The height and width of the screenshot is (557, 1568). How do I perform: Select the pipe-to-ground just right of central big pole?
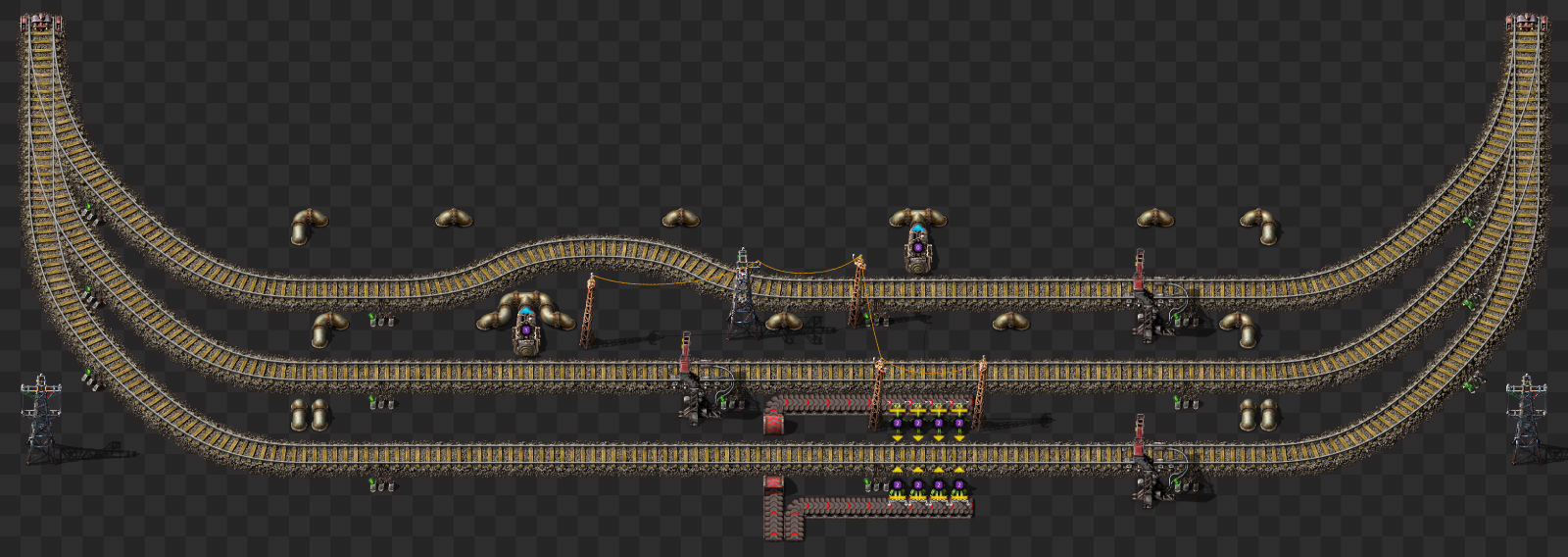[784, 322]
